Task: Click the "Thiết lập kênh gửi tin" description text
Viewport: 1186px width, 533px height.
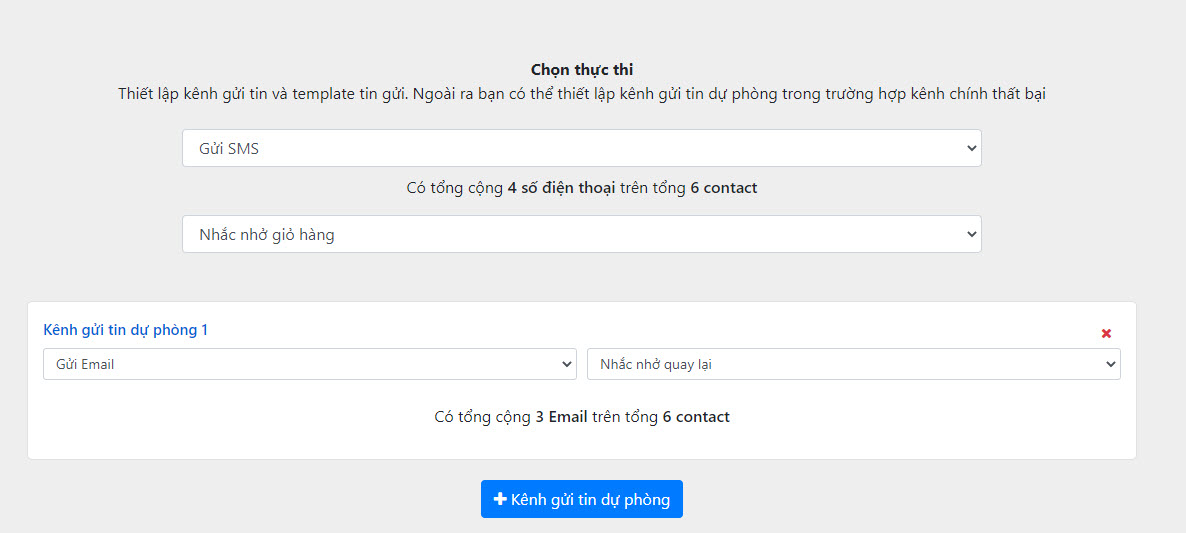Action: (x=581, y=94)
